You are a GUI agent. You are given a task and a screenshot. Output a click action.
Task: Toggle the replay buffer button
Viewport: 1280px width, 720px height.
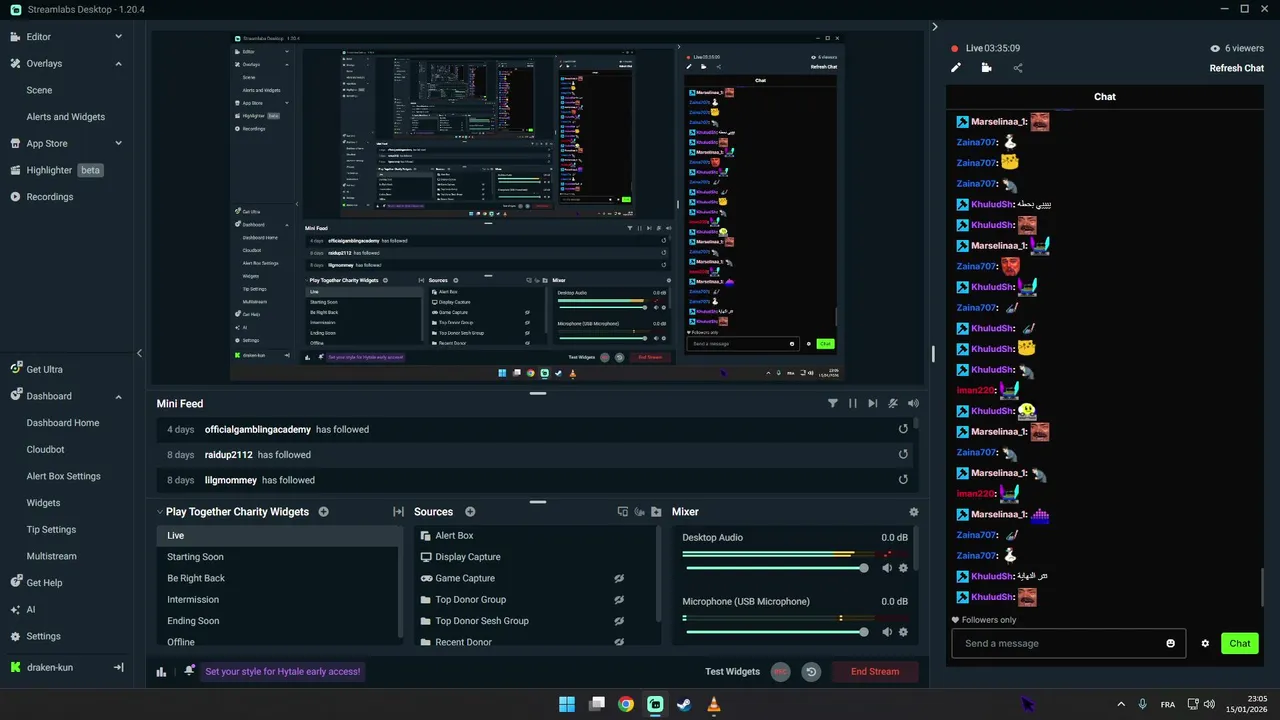pos(811,672)
